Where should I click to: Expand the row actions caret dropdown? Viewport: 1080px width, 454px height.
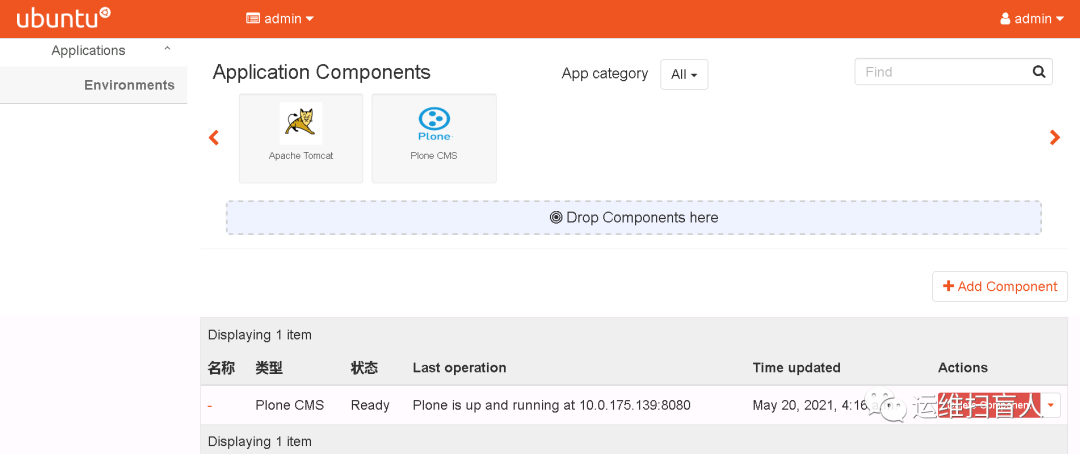(1051, 405)
